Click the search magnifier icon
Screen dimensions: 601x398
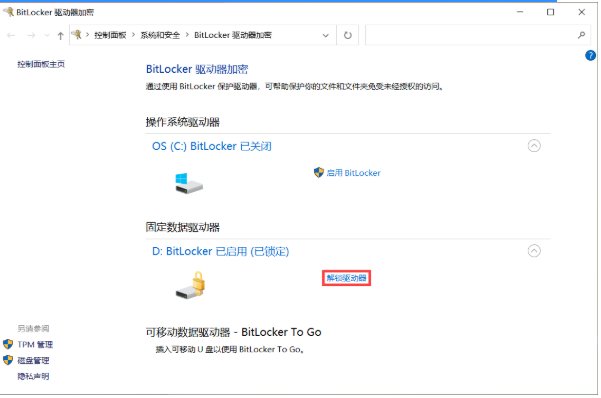(581, 35)
